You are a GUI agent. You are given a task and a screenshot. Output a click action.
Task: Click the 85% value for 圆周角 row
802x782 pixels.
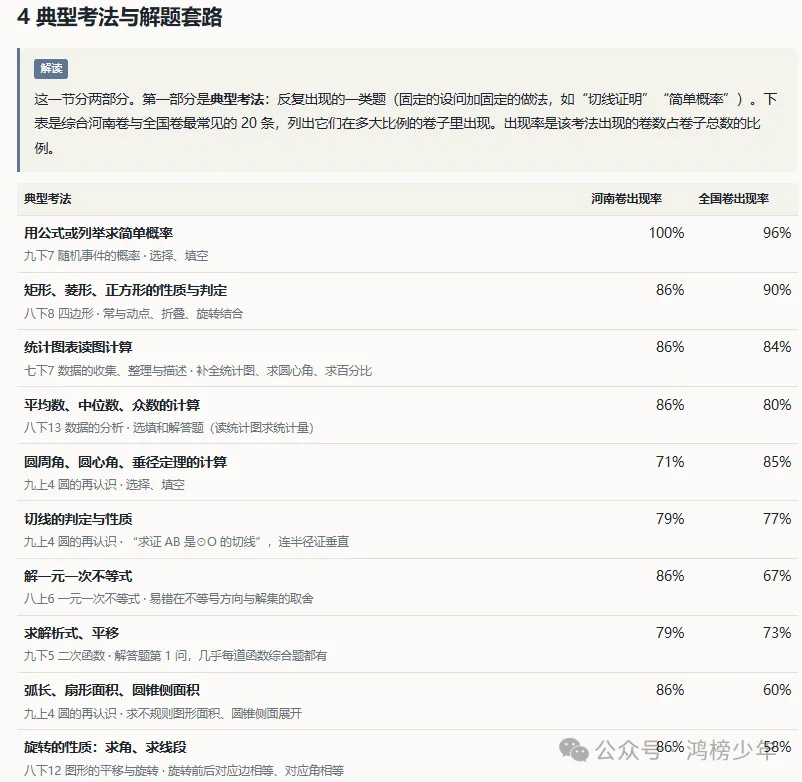[777, 462]
